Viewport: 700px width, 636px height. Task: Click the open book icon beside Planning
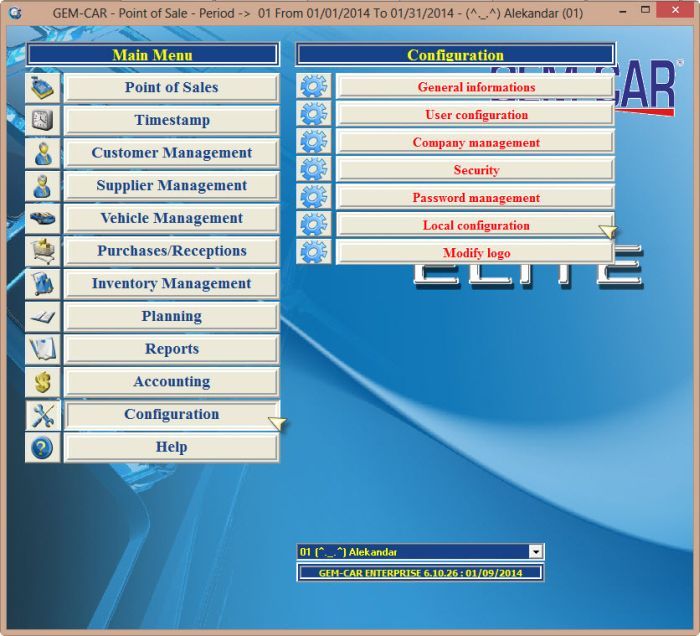[x=42, y=316]
